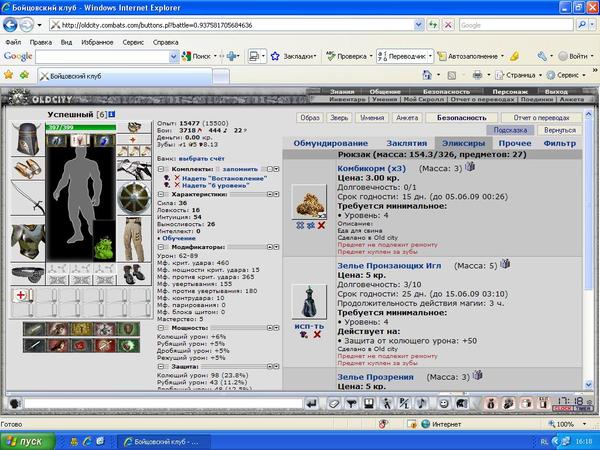Click the green shield skill icon top row
Screen dimensions: 600x450
[129, 329]
